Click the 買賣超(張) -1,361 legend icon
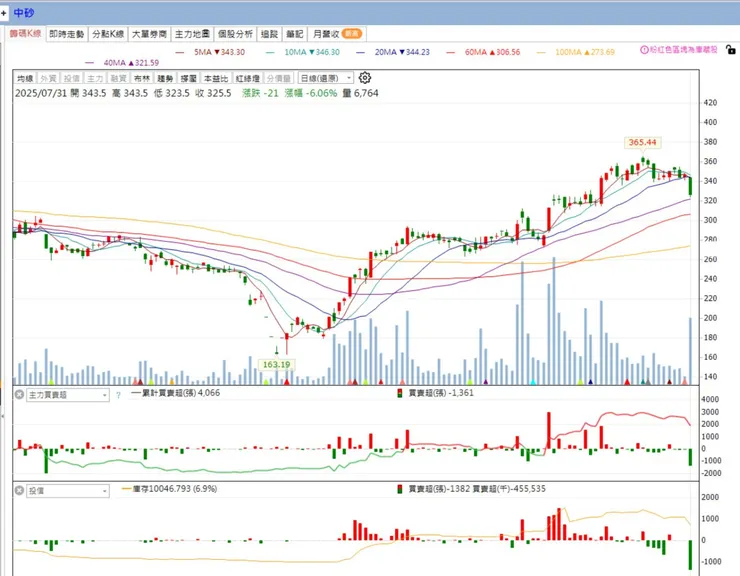 pos(399,393)
